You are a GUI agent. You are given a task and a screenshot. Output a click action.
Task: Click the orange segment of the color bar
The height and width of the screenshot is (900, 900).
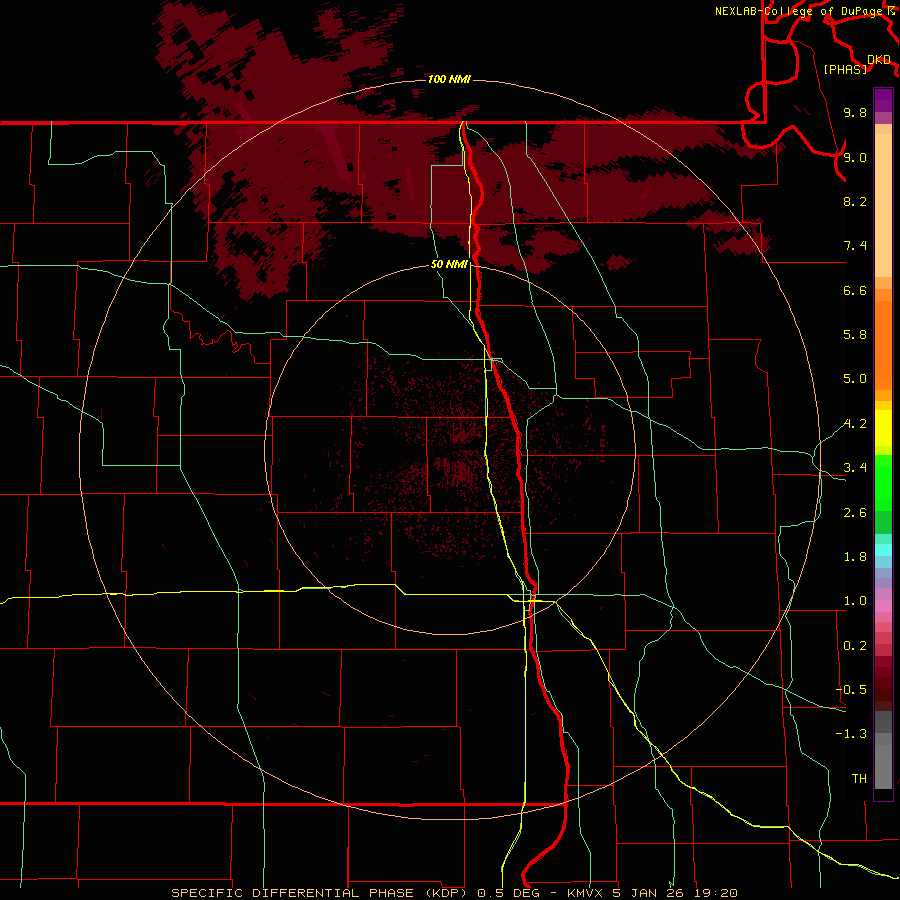(x=883, y=344)
